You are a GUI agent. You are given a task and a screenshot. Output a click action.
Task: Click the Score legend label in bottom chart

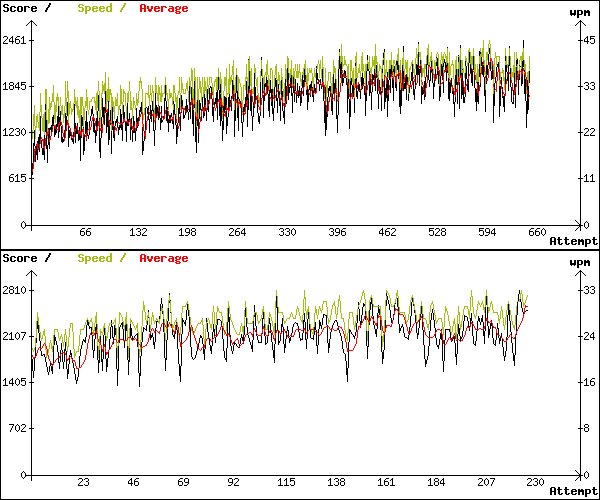[20, 258]
